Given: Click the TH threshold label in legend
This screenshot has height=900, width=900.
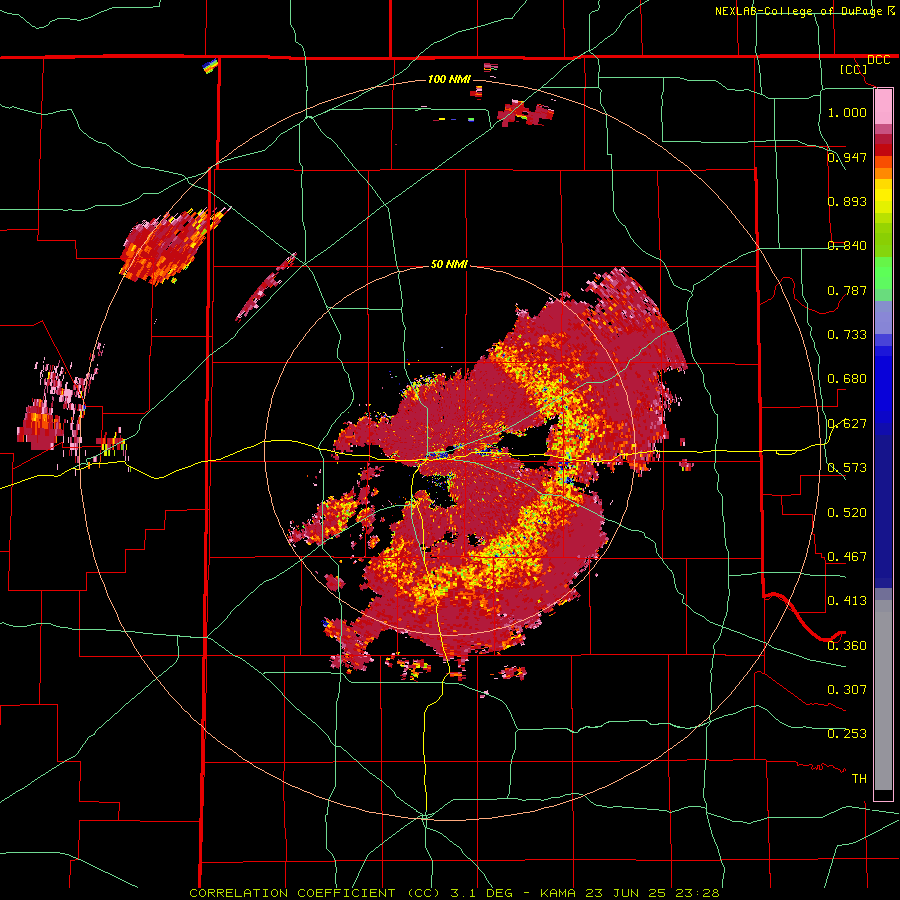Looking at the screenshot, I should 859,778.
